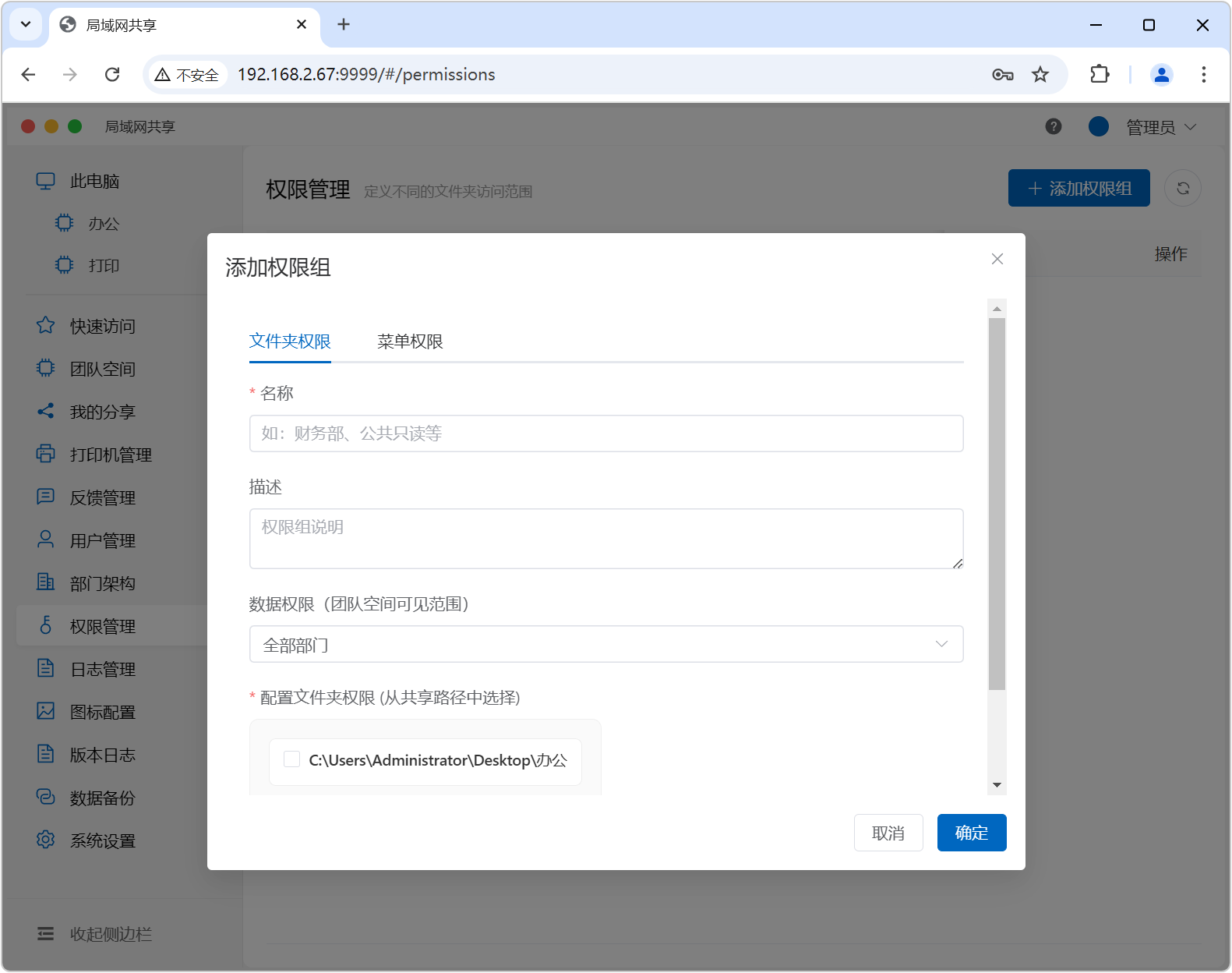This screenshot has width=1232, height=973.
Task: Open 日志管理 document icon
Action: (x=46, y=668)
